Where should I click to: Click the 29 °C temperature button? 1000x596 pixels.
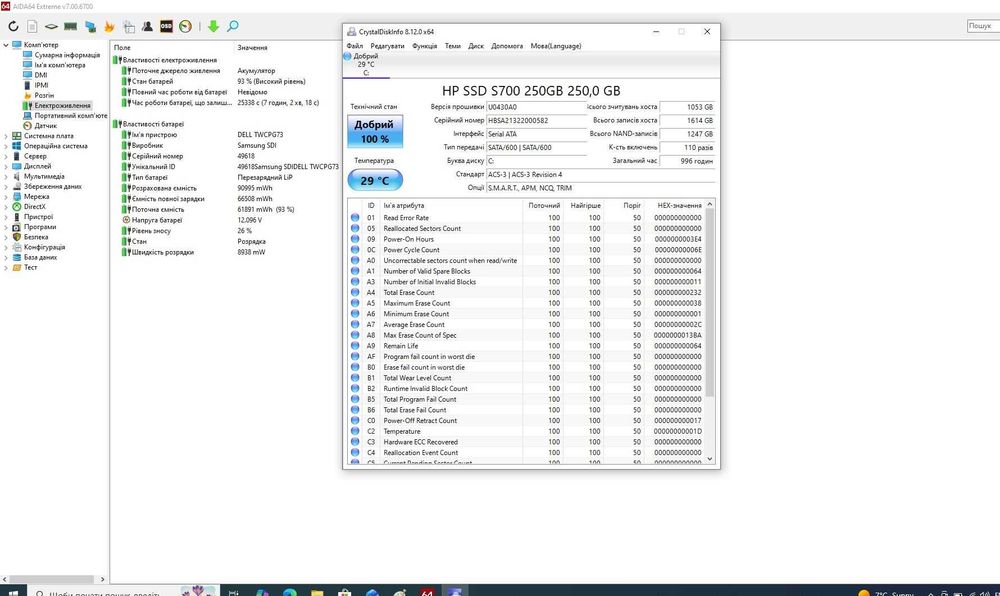(375, 180)
